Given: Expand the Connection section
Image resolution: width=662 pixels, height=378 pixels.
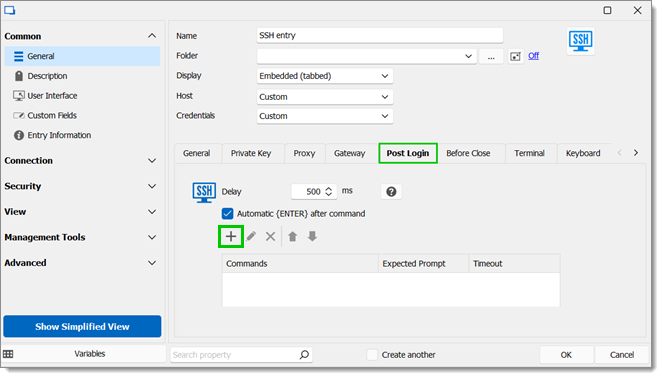Looking at the screenshot, I should (152, 161).
